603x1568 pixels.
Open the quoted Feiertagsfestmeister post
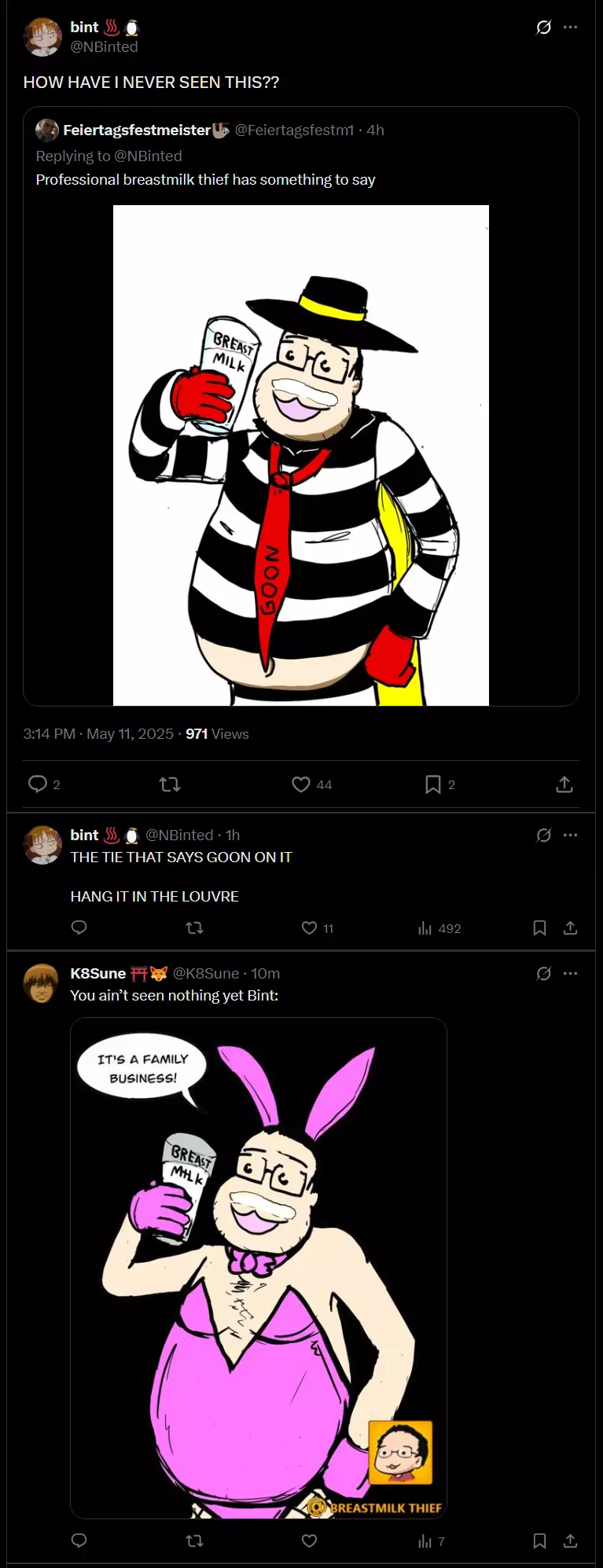click(301, 156)
